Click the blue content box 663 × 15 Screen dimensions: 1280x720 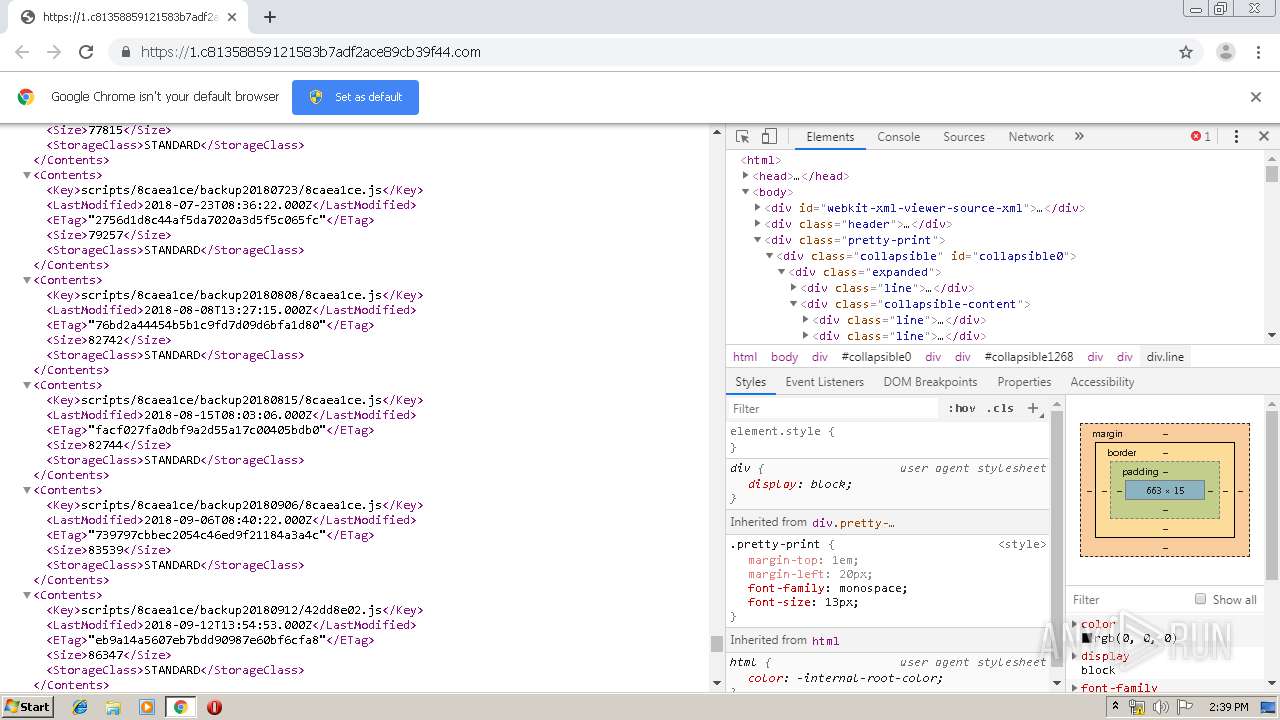tap(1165, 491)
